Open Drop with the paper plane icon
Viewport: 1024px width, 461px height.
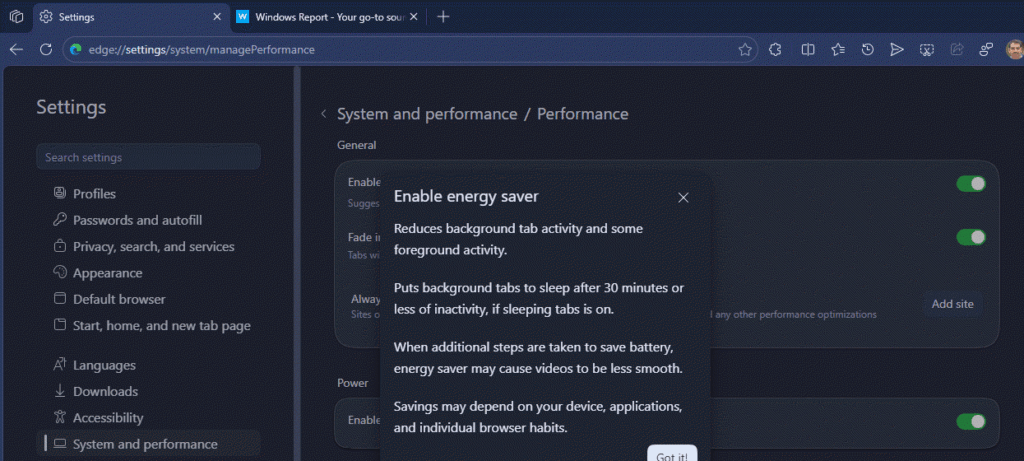point(897,50)
